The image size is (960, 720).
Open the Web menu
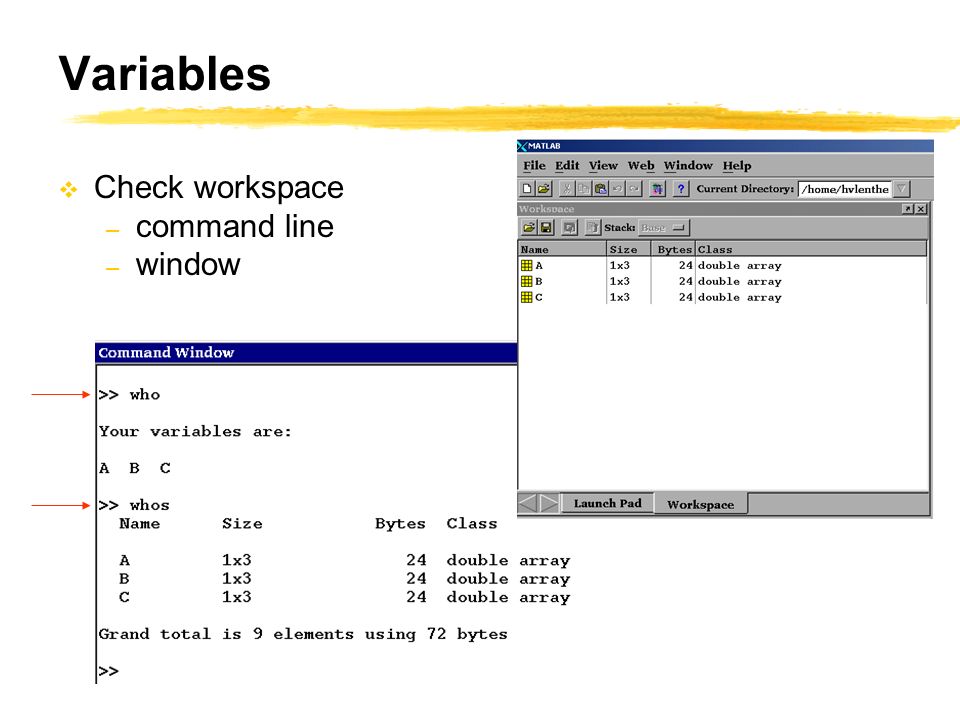pyautogui.click(x=641, y=165)
